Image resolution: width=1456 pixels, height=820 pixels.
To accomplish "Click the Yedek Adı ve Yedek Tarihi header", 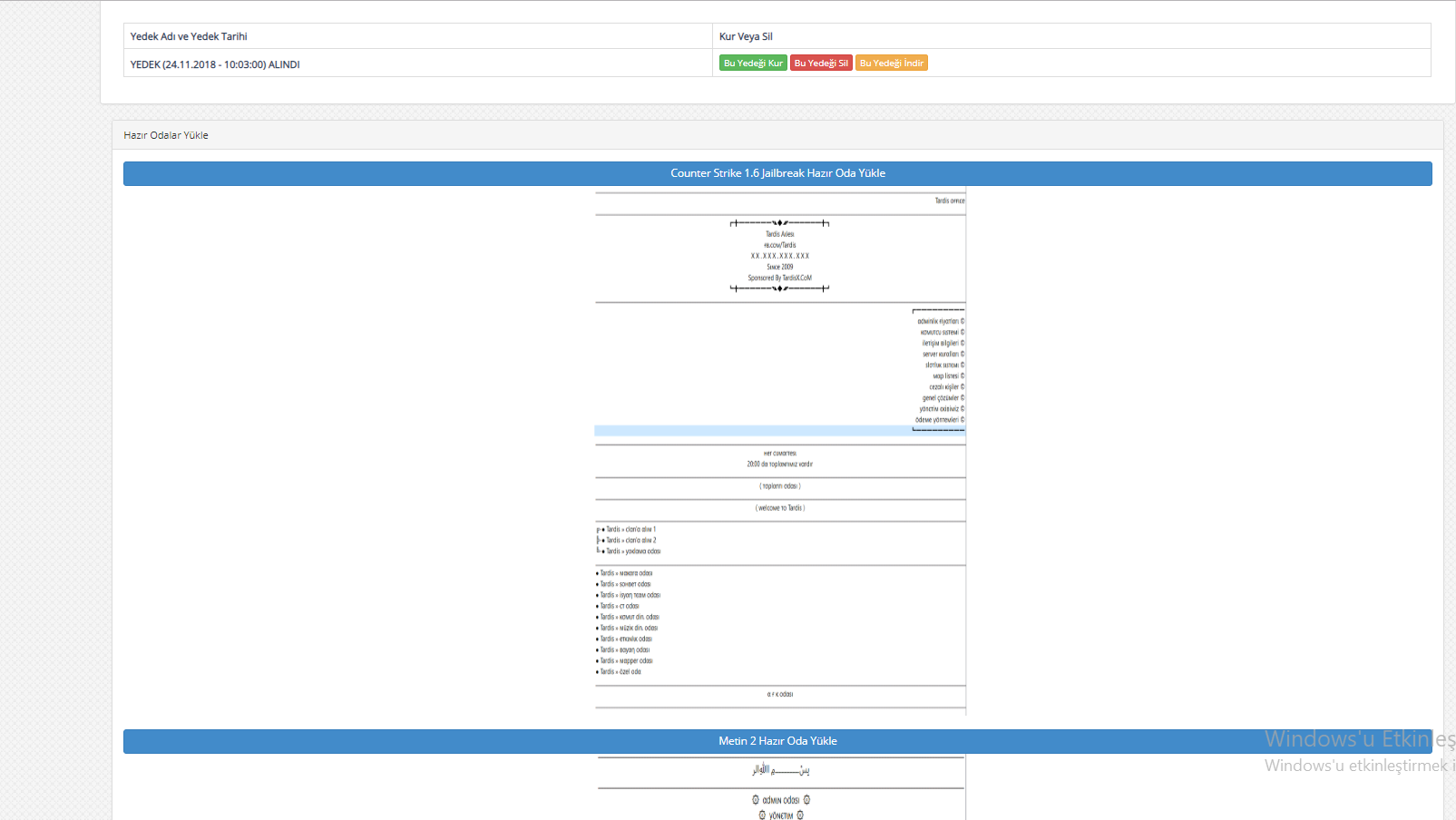I will click(189, 36).
